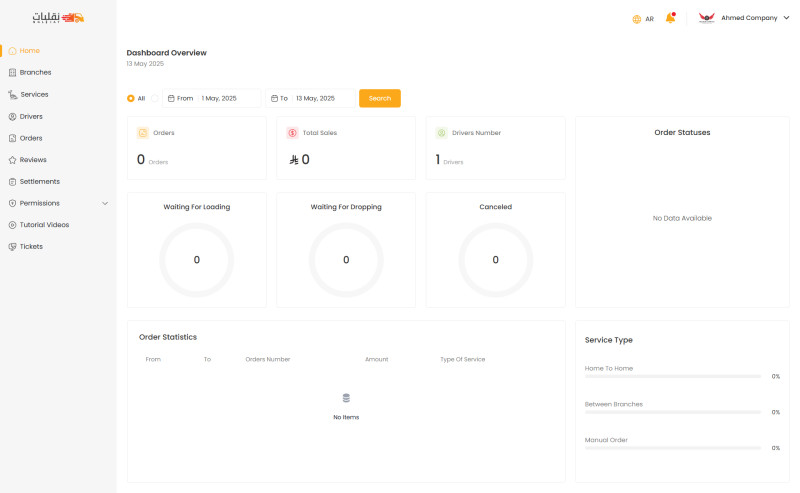Click the Services truck icon in sidebar

12,95
